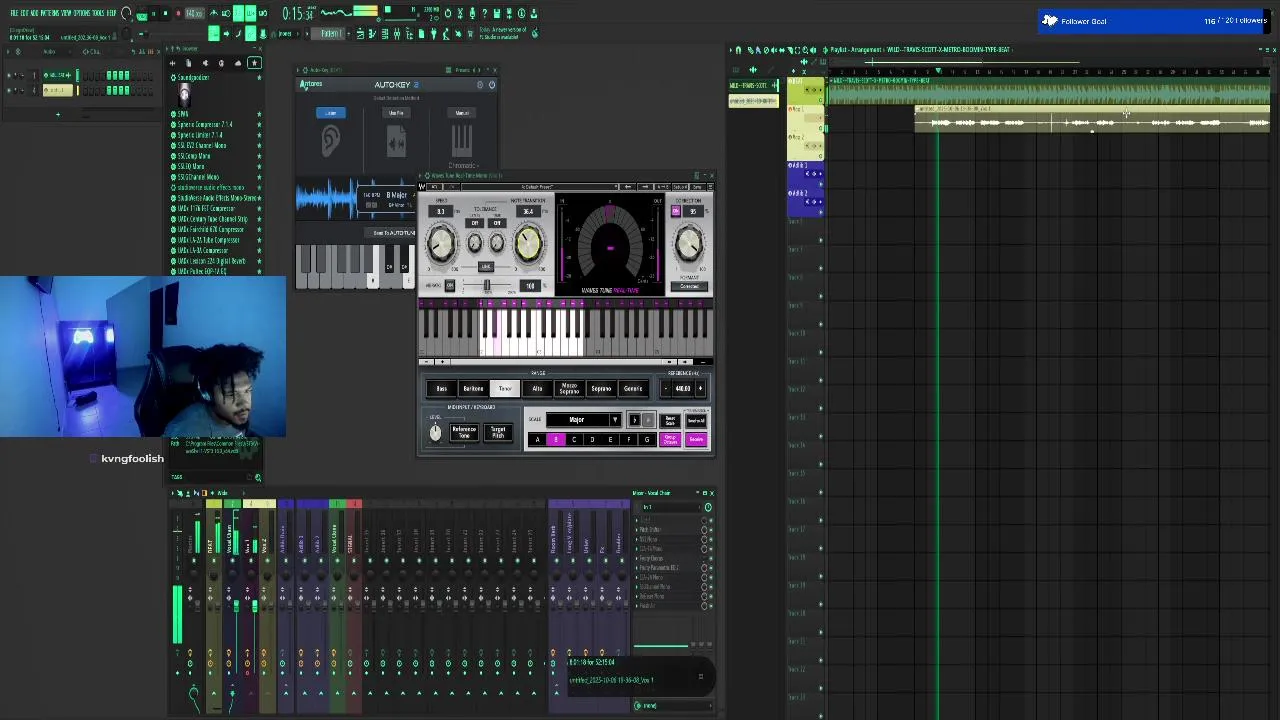Toggle favorite star next to Soundgoodizer

259,78
